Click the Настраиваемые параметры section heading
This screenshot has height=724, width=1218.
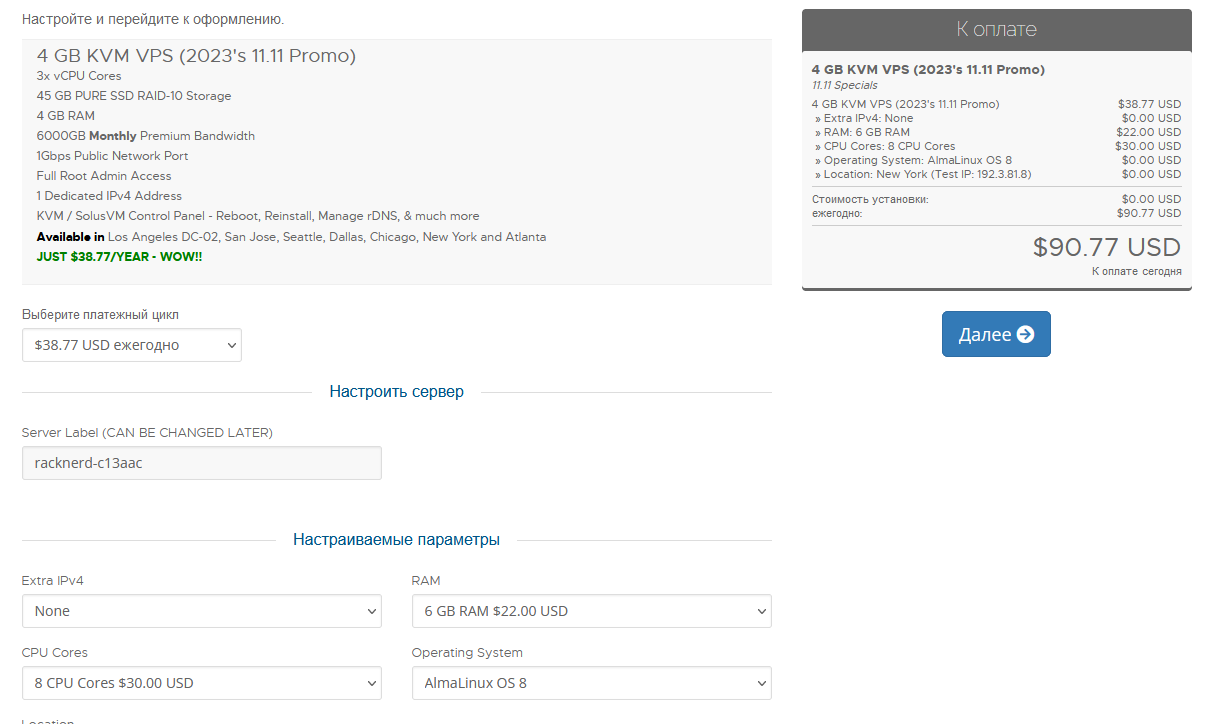(396, 540)
